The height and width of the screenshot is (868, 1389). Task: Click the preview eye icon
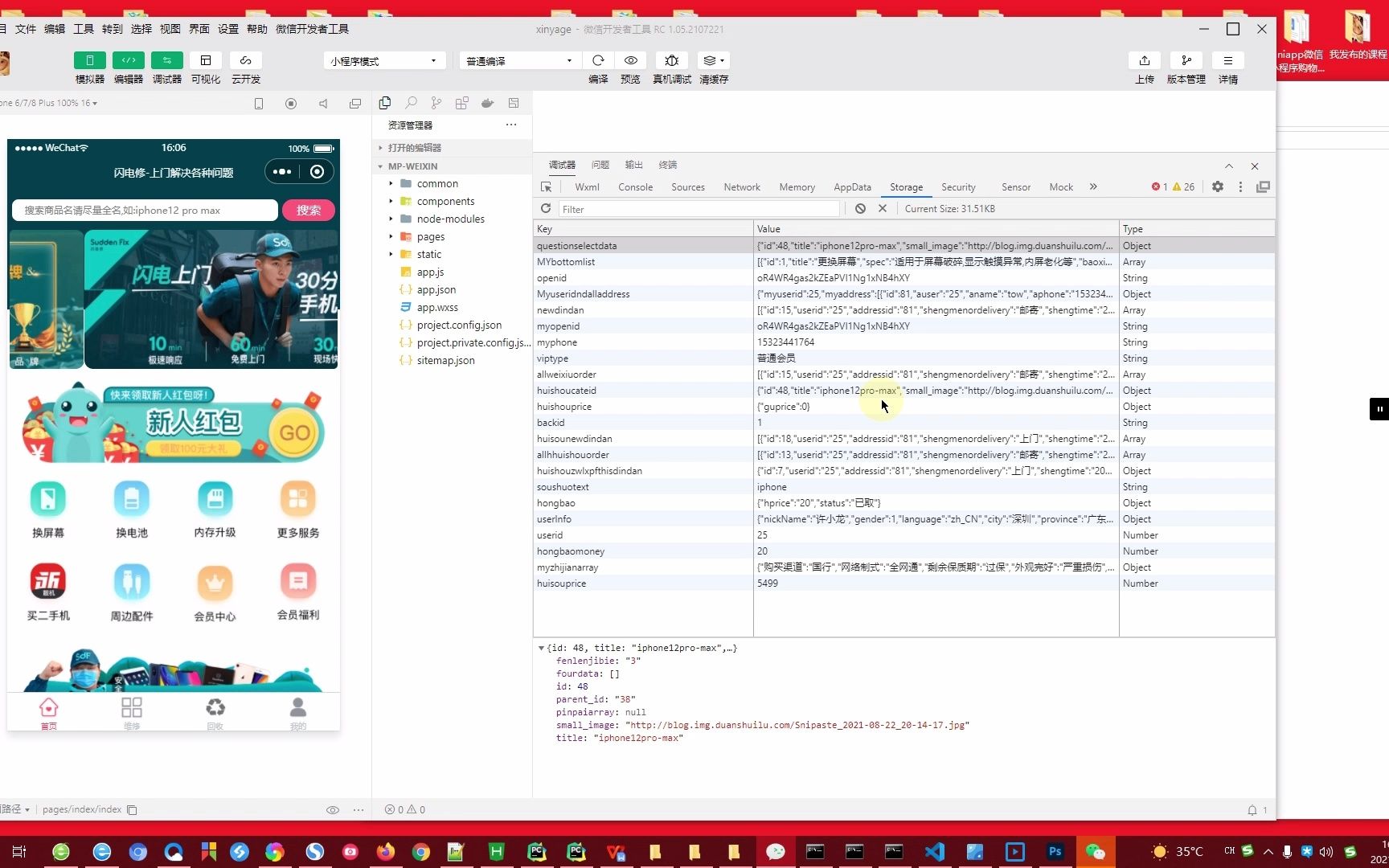click(631, 60)
